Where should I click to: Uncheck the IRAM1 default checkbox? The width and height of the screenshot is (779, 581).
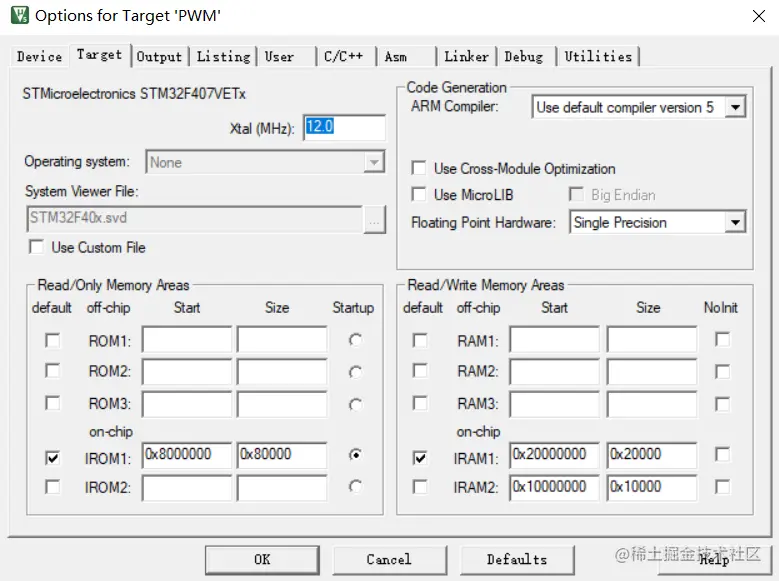[420, 458]
